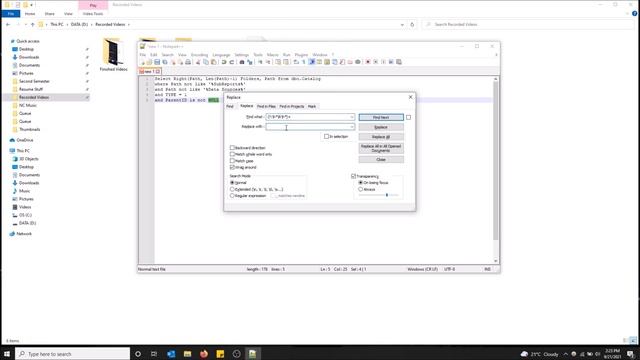The width and height of the screenshot is (640, 360).
Task: Click the Close button in Replace dialog
Action: coord(381,160)
